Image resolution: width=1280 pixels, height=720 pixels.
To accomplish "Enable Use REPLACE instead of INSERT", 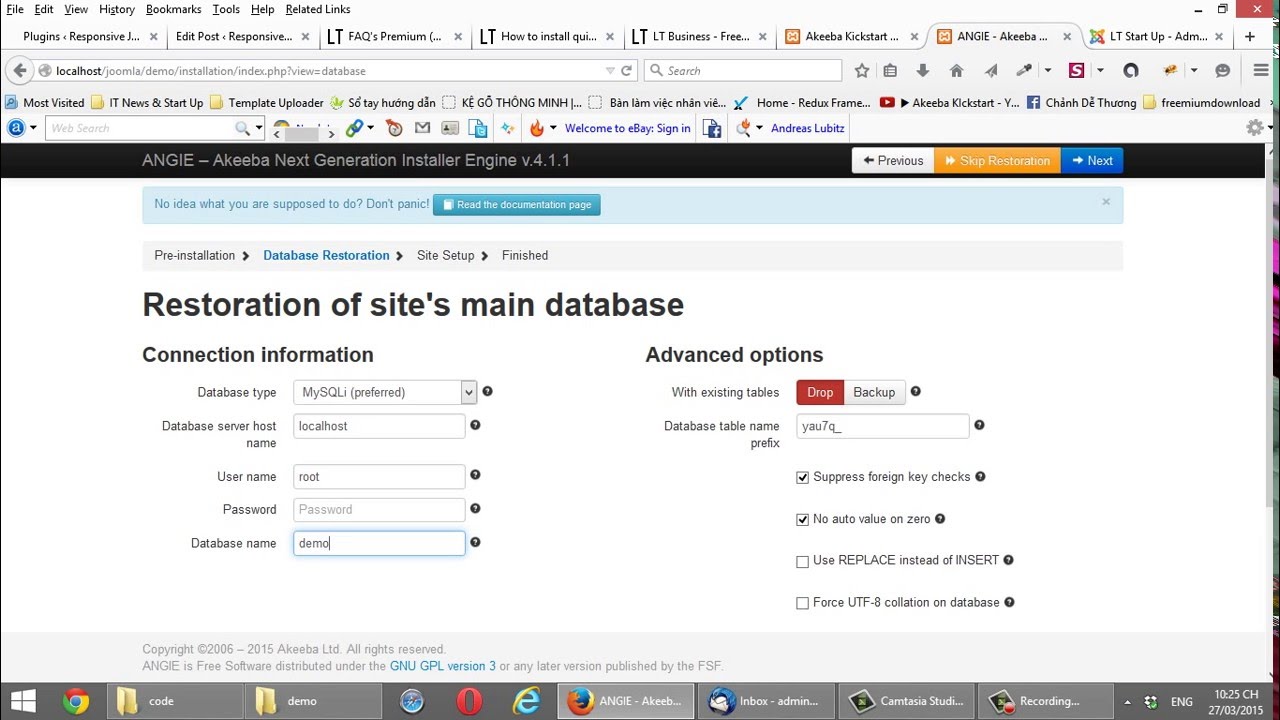I will 802,561.
